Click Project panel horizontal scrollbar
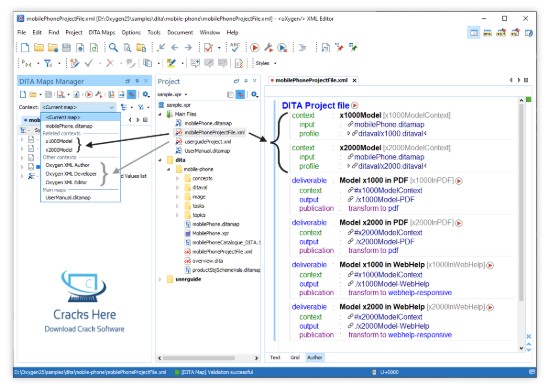Screen dimensions: 550x390 [x=199, y=358]
